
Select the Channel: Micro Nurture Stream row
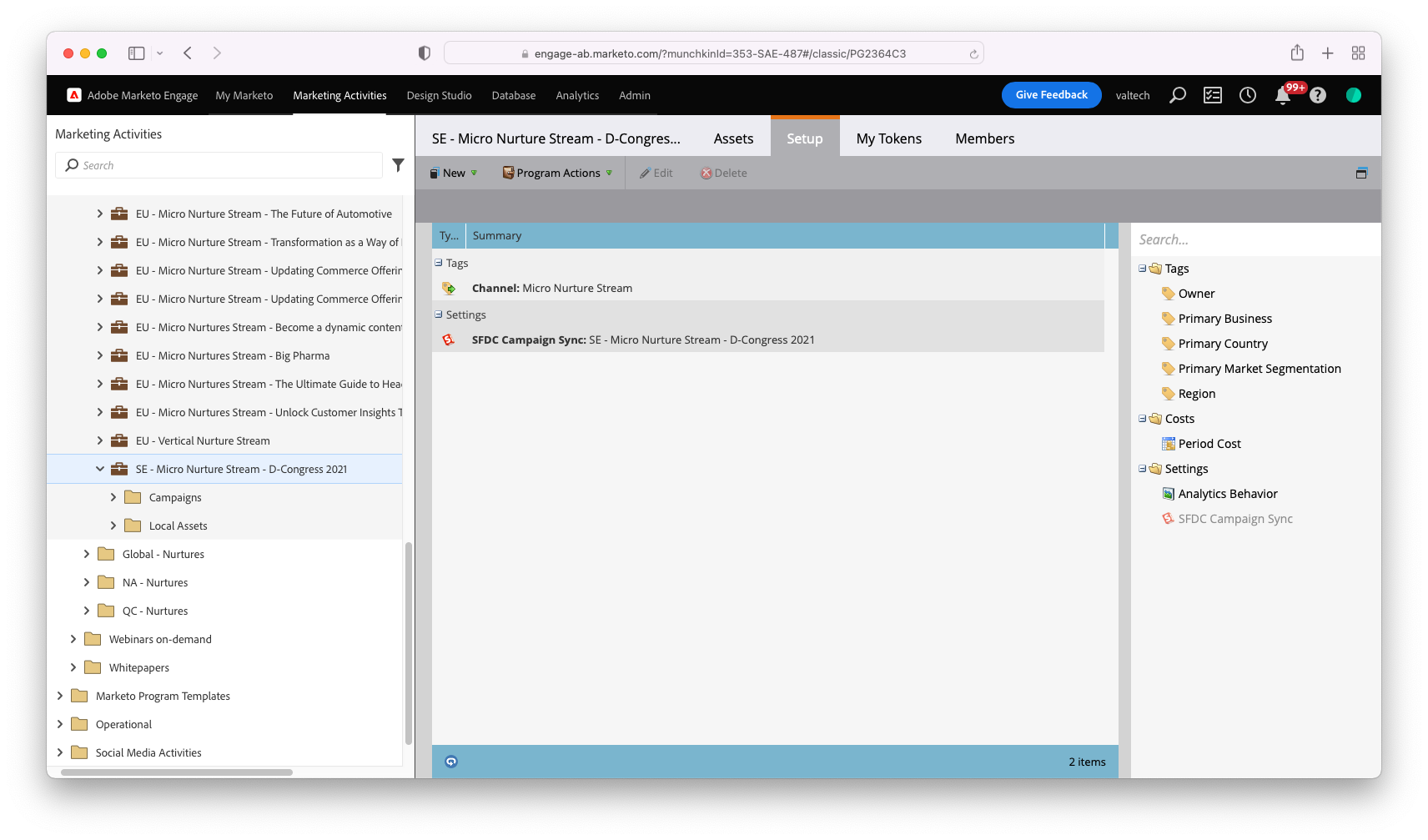(x=767, y=289)
